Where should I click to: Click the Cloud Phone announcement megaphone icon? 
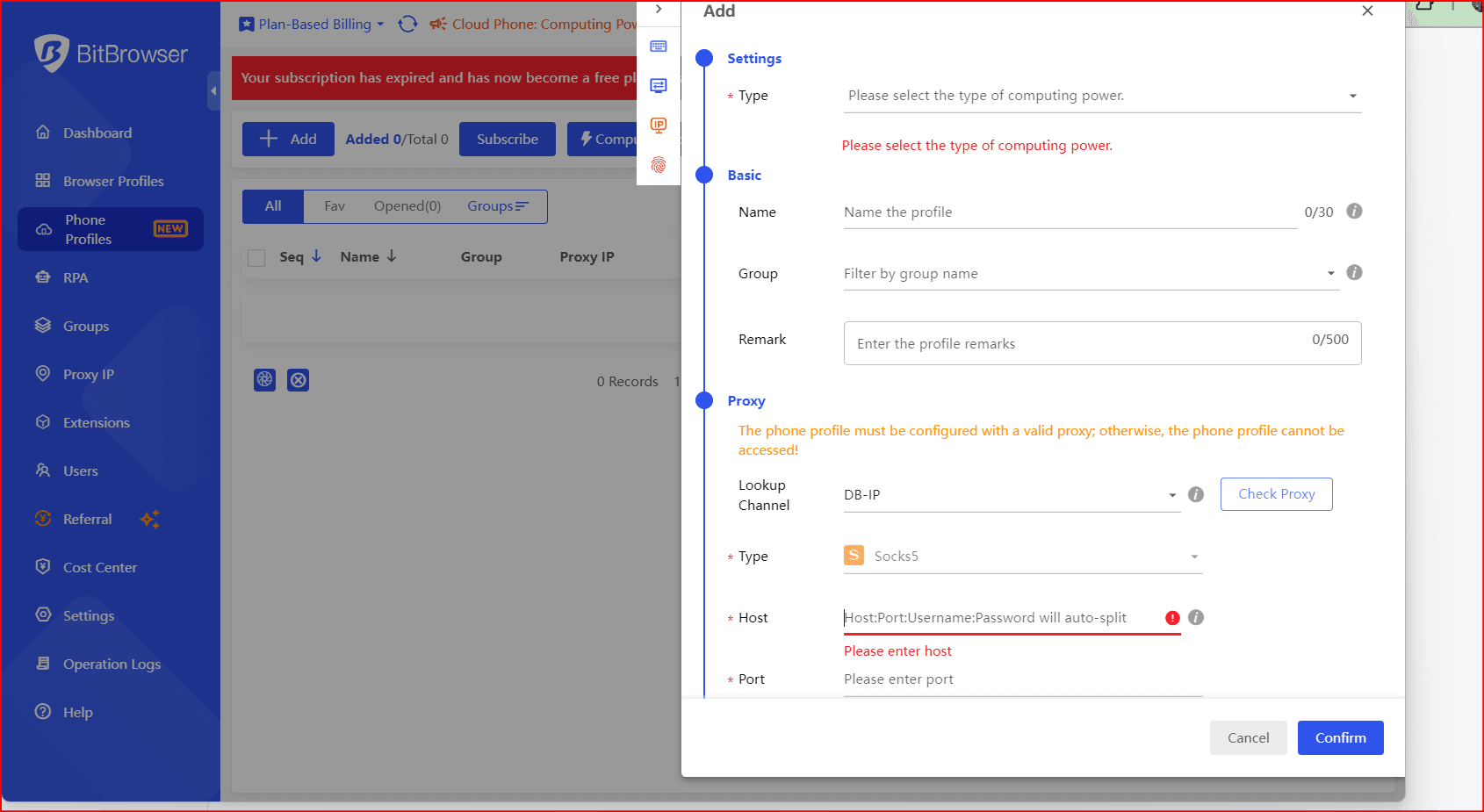438,25
